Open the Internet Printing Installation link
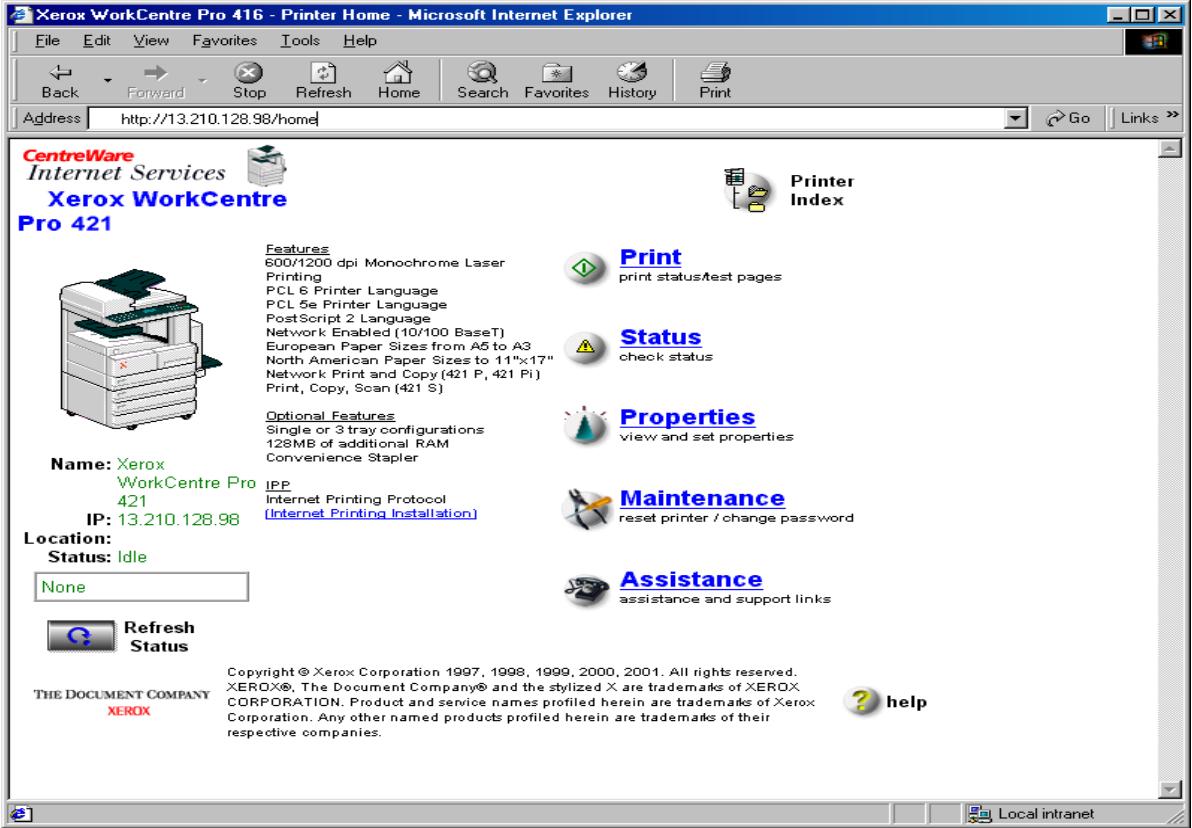This screenshot has height=828, width=1192. pos(371,513)
